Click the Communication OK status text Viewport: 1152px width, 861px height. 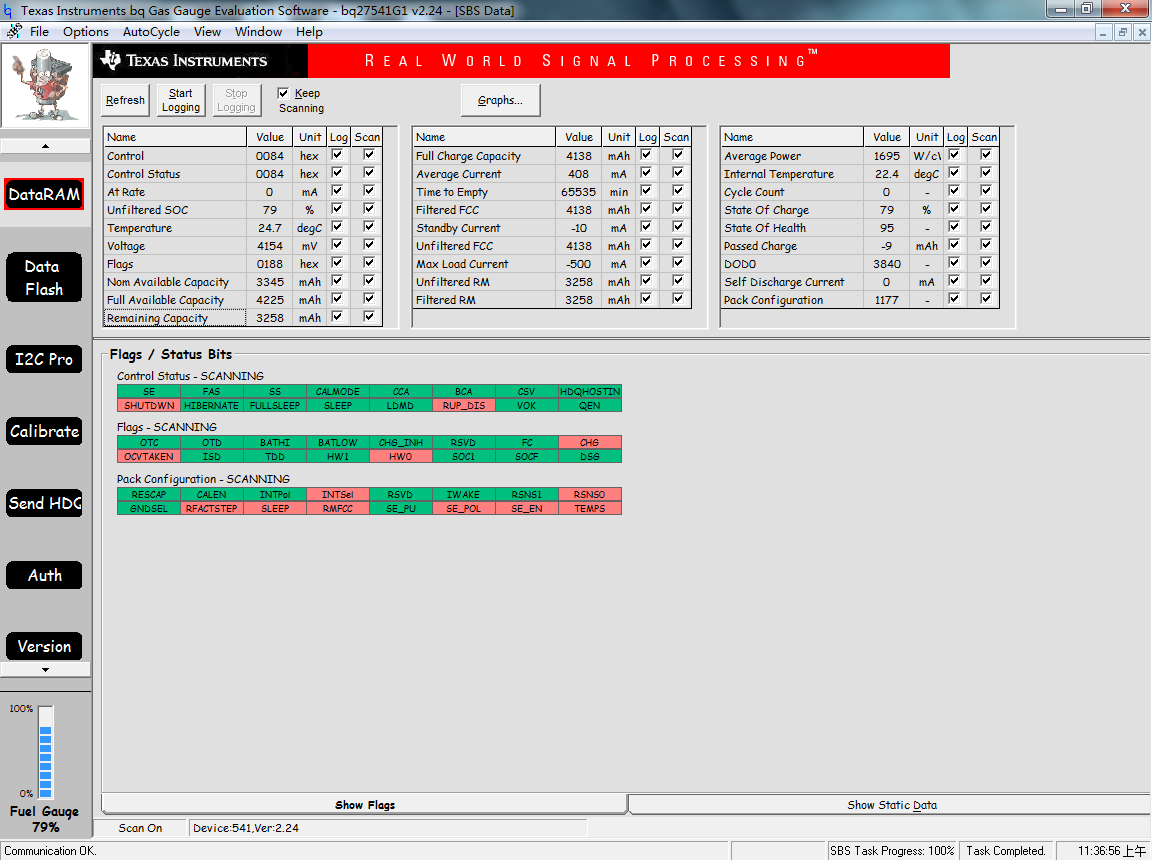(50, 851)
